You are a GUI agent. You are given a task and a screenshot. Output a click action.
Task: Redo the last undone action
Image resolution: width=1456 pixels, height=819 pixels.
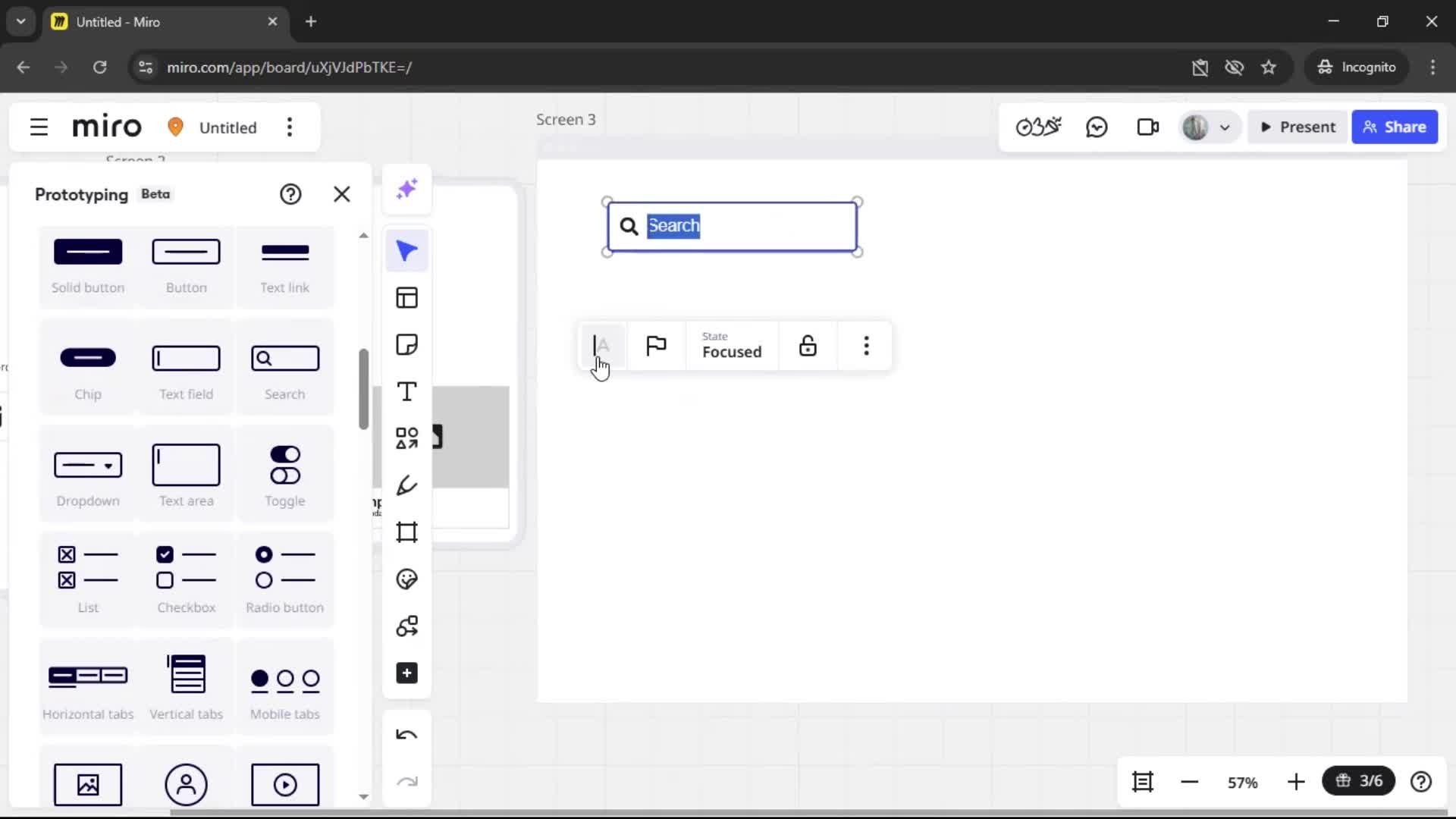tap(407, 782)
